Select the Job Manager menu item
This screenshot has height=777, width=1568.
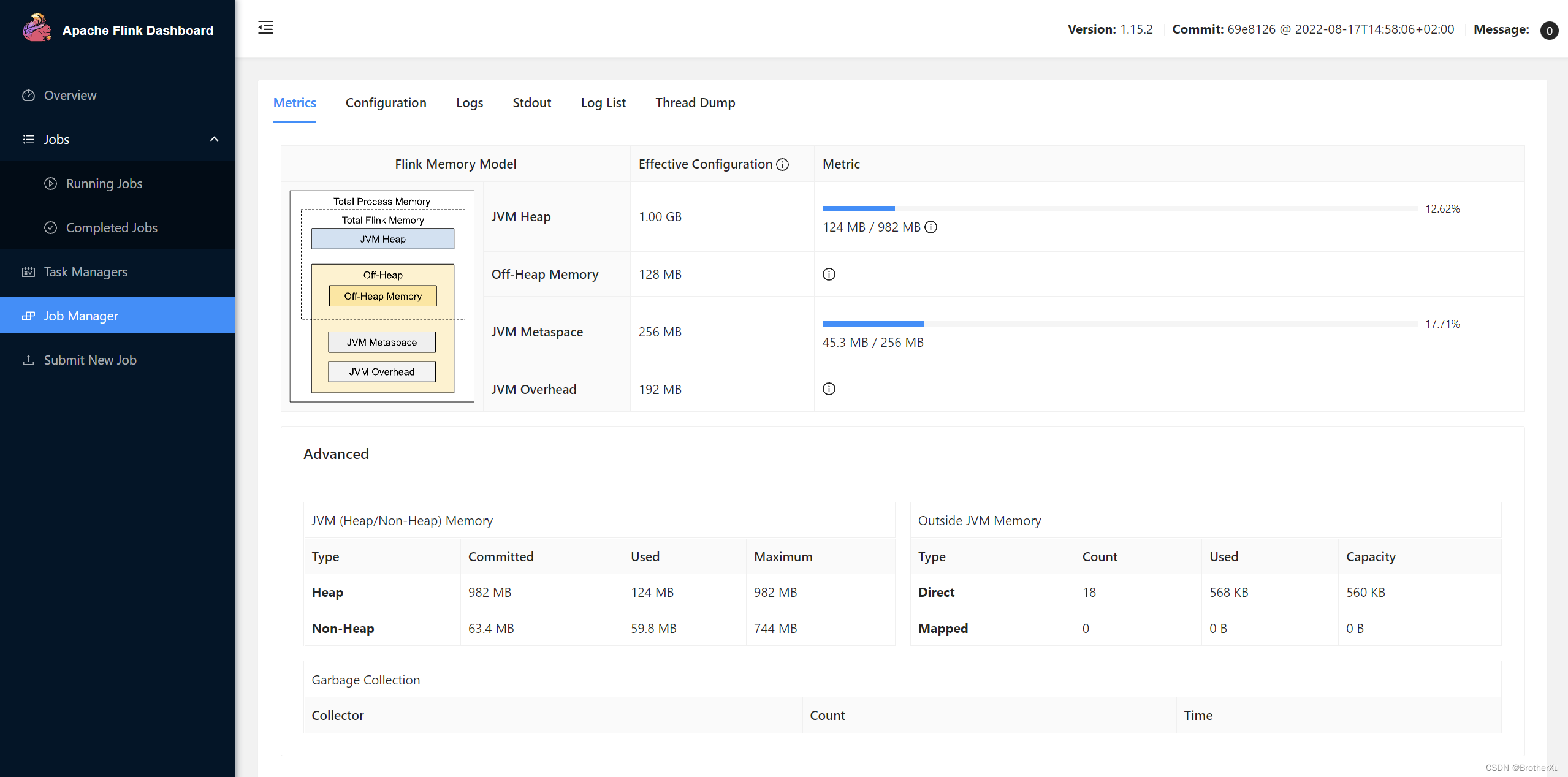pyautogui.click(x=81, y=316)
